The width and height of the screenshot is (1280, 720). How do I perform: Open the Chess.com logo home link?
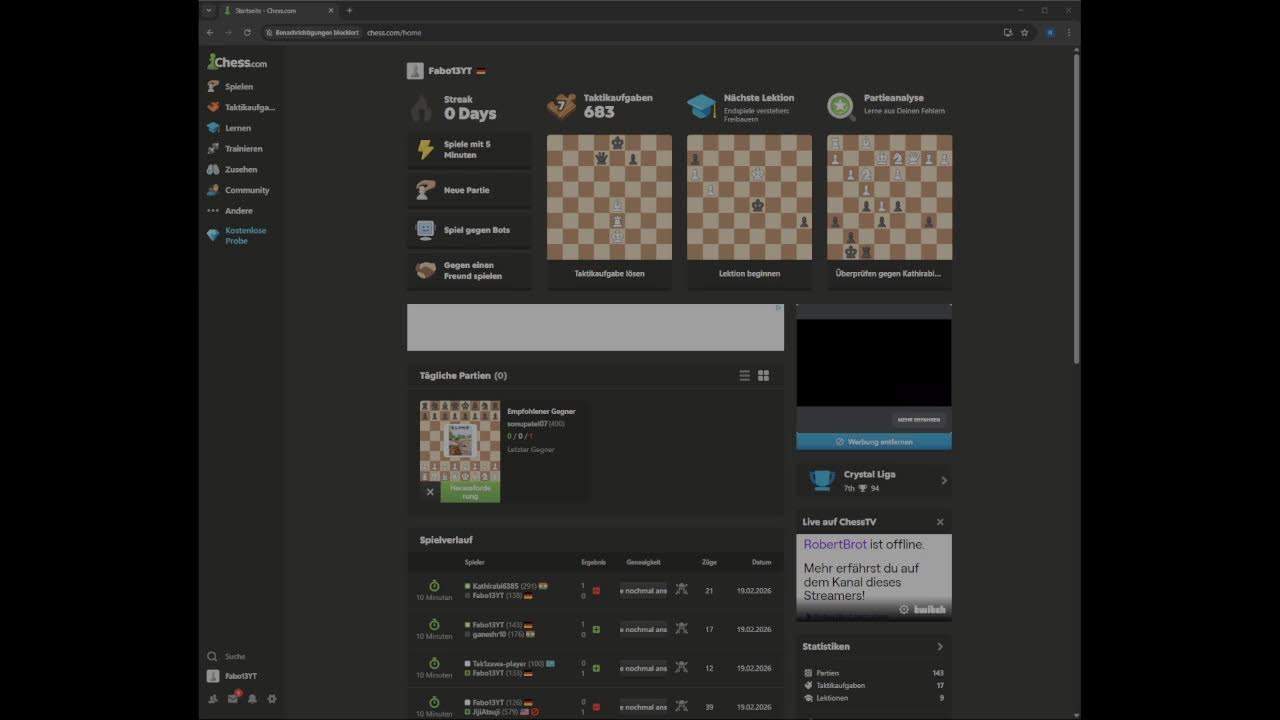pyautogui.click(x=237, y=62)
